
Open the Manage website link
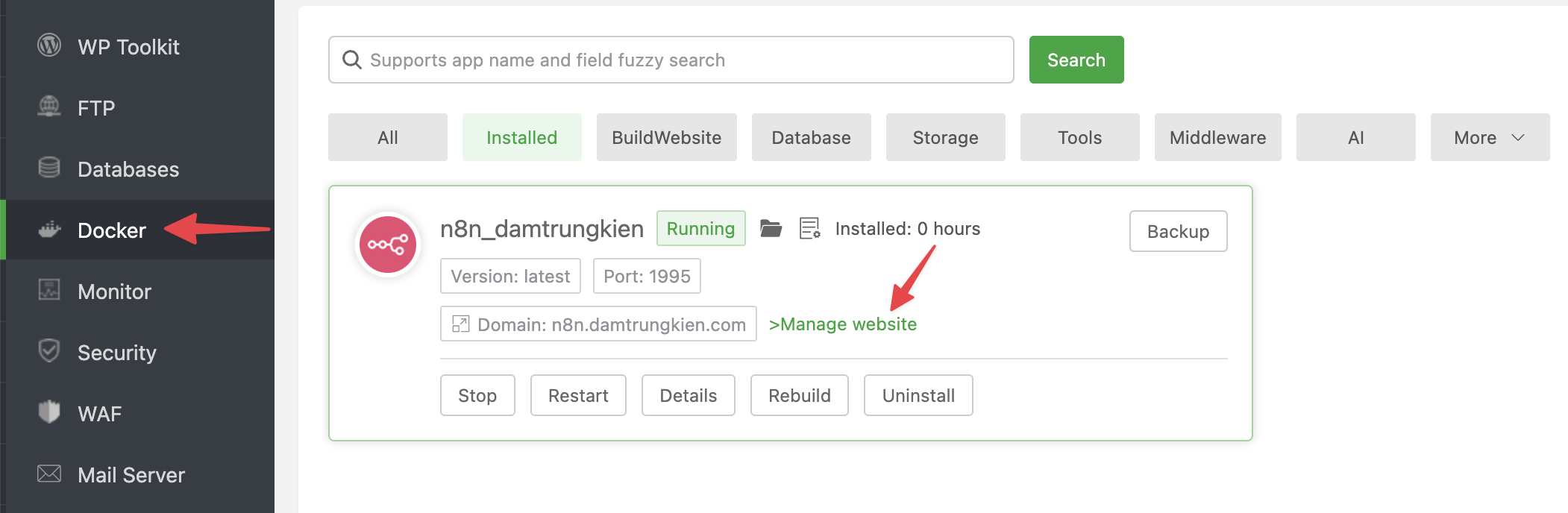click(843, 324)
